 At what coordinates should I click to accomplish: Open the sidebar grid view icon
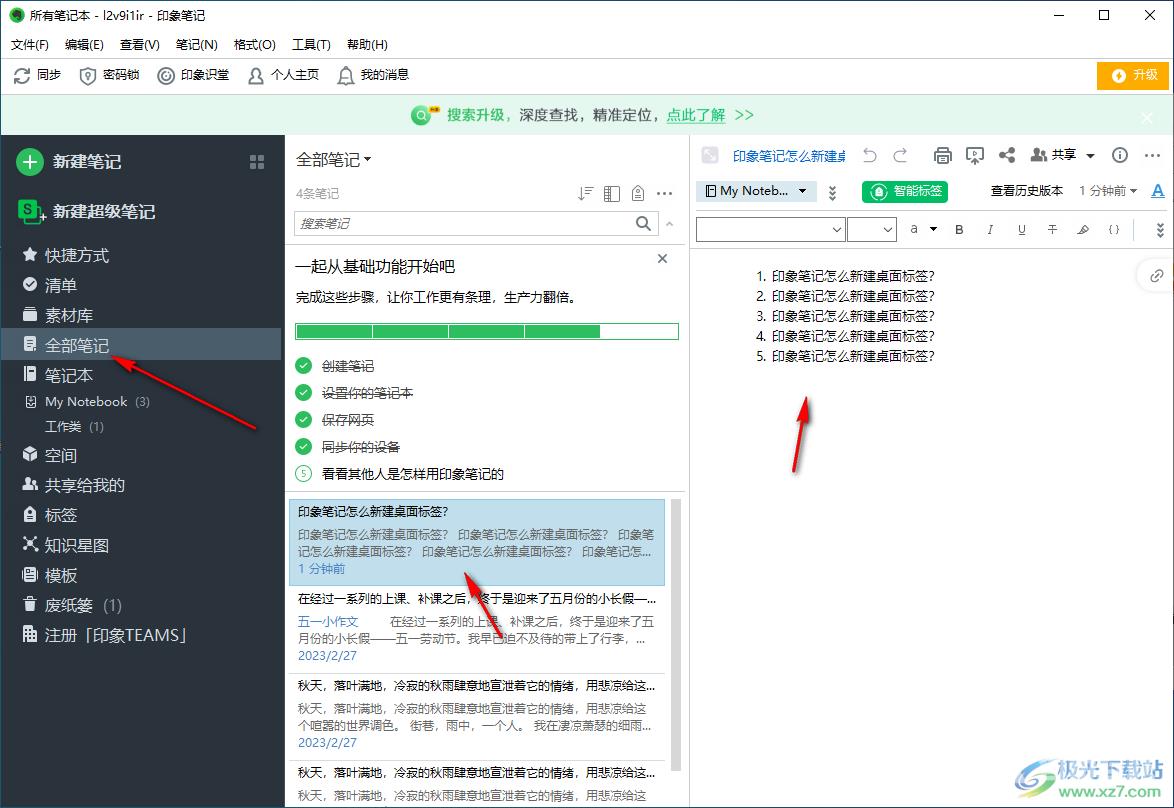(x=257, y=162)
